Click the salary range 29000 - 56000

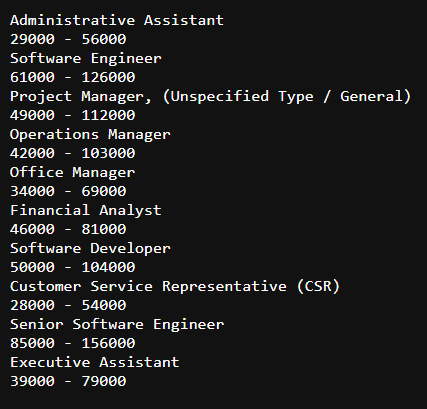click(x=68, y=39)
